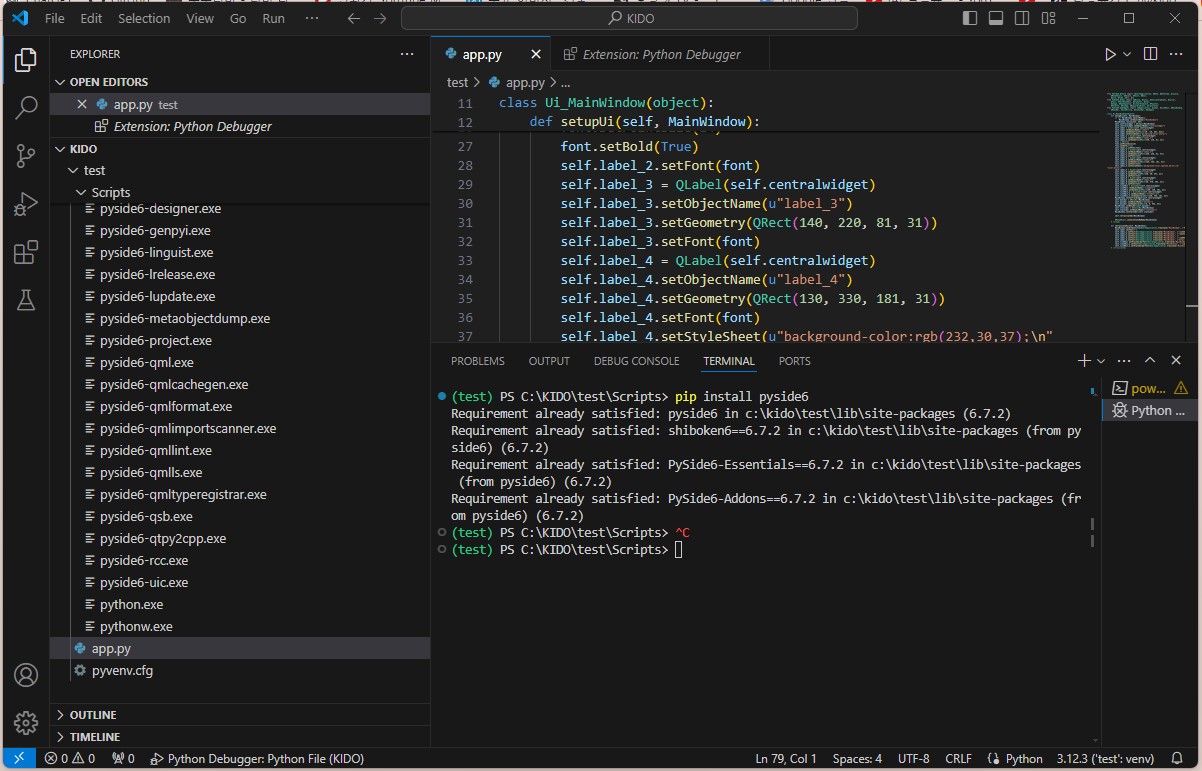Switch to the DEBUG CONSOLE tab
Screen dimensions: 1202x771
tap(636, 361)
